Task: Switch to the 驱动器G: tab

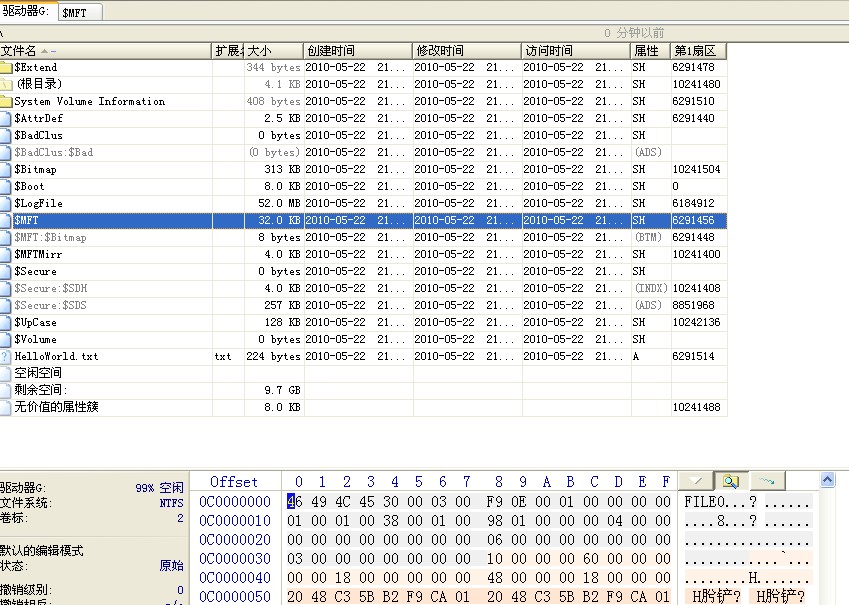Action: click(26, 11)
